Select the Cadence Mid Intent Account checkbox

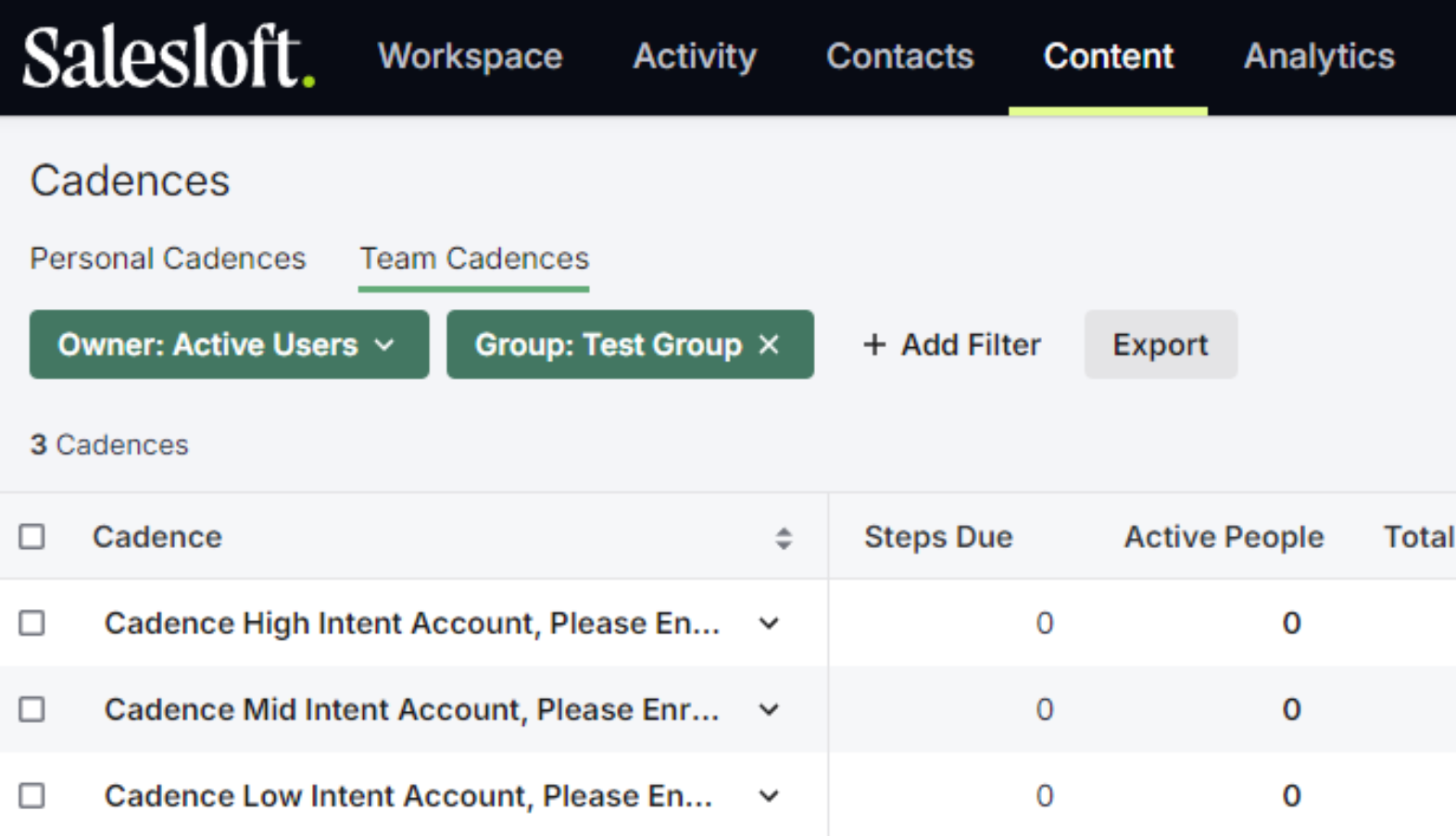tap(32, 709)
